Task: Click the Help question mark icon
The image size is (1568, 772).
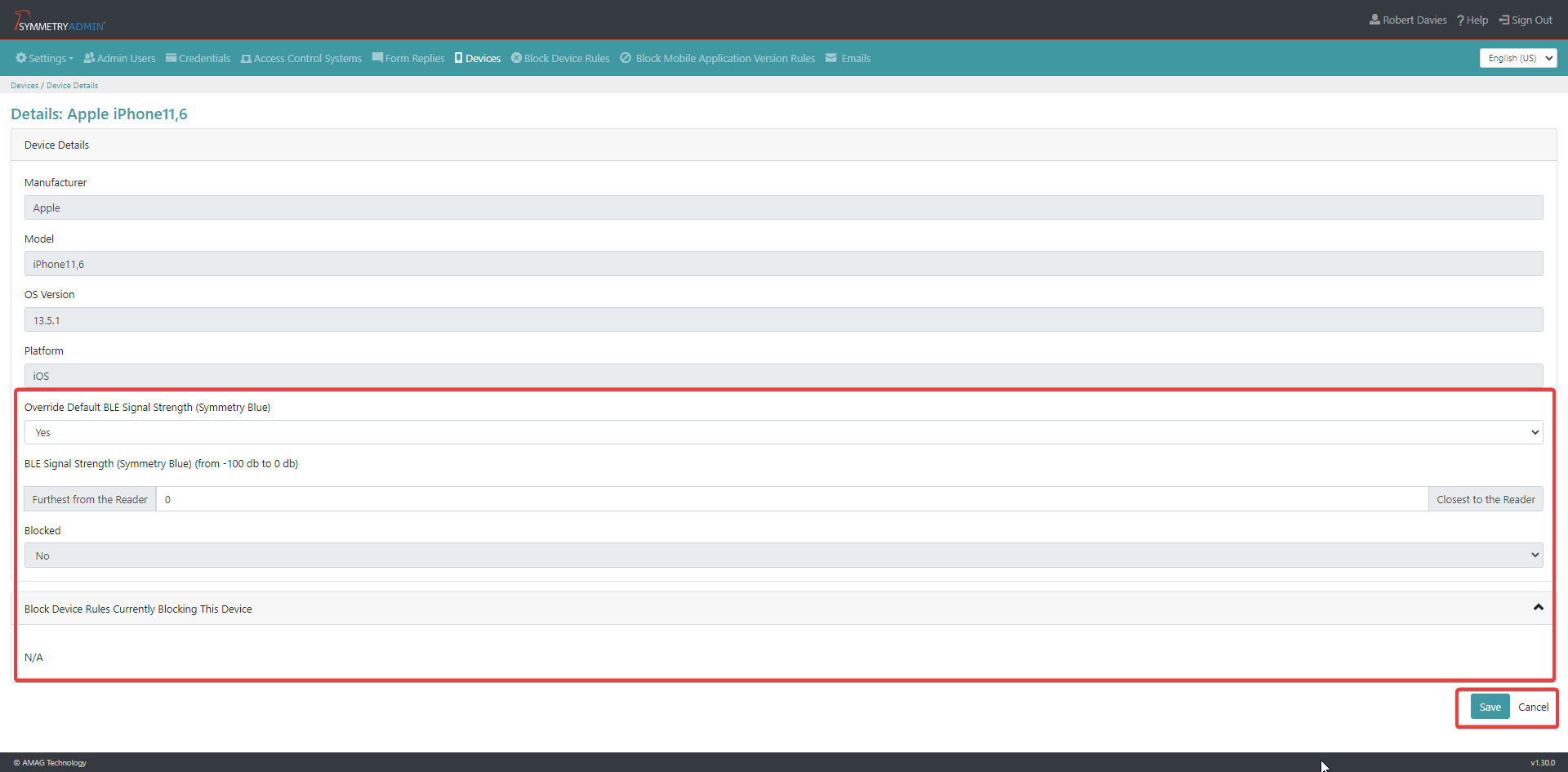Action: [x=1460, y=20]
